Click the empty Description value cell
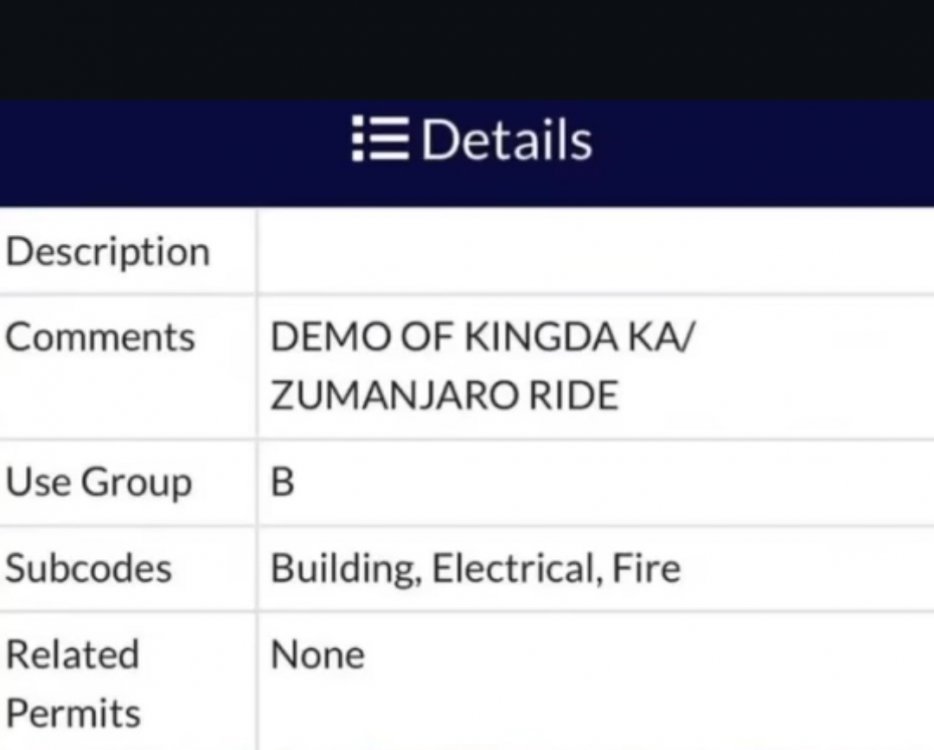Viewport: 934px width, 750px height. click(595, 251)
